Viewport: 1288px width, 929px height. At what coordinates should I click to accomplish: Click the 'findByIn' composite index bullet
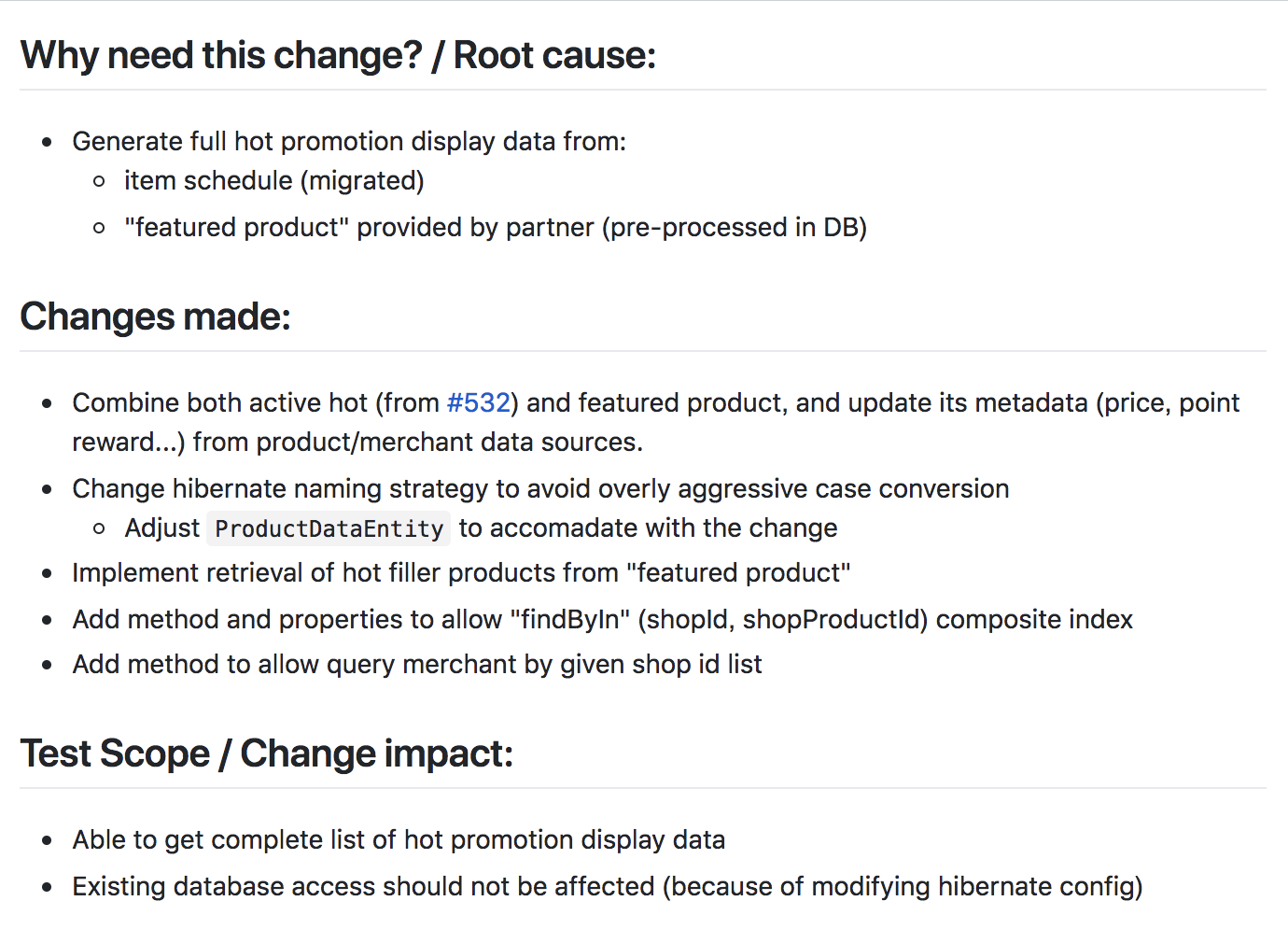603,619
